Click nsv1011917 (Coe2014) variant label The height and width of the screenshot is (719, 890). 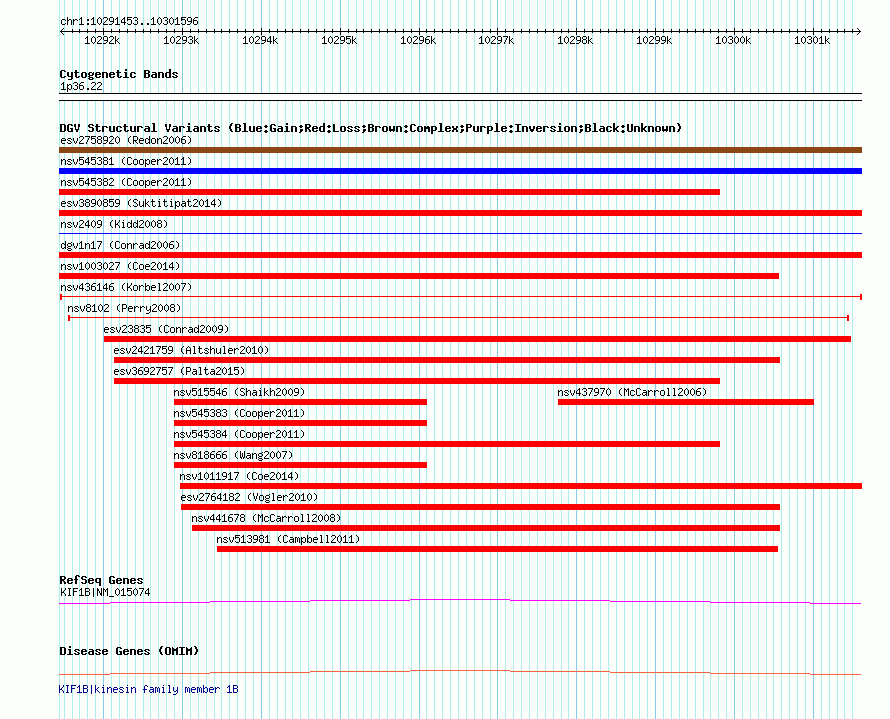pos(239,476)
